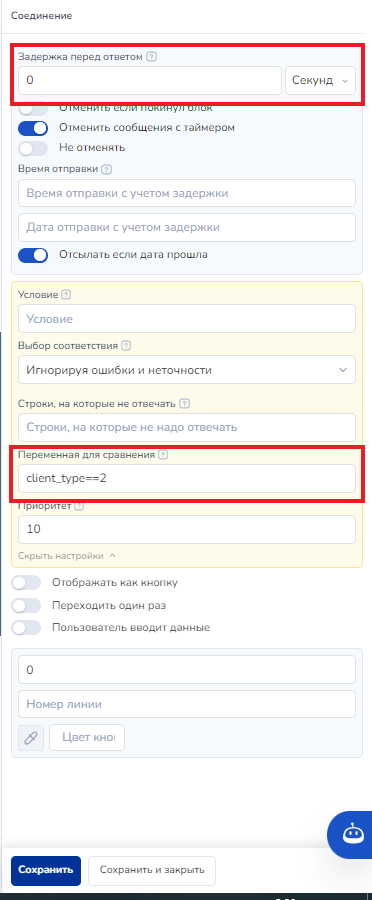Click help icon beside Время отправки
Screen dimensions: 372x900
106,169
